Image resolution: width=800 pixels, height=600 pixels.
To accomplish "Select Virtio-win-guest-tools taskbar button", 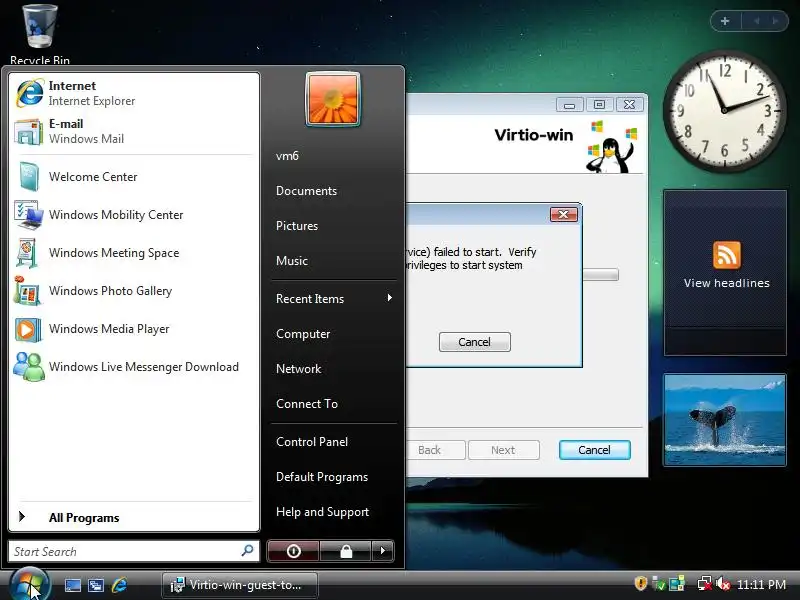I will 240,585.
